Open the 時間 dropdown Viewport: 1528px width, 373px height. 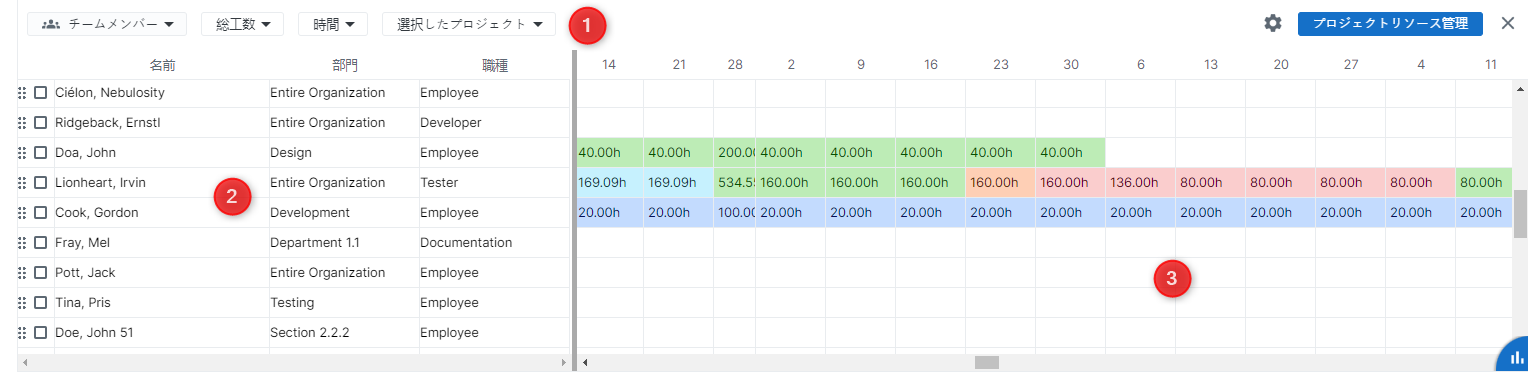pos(333,24)
